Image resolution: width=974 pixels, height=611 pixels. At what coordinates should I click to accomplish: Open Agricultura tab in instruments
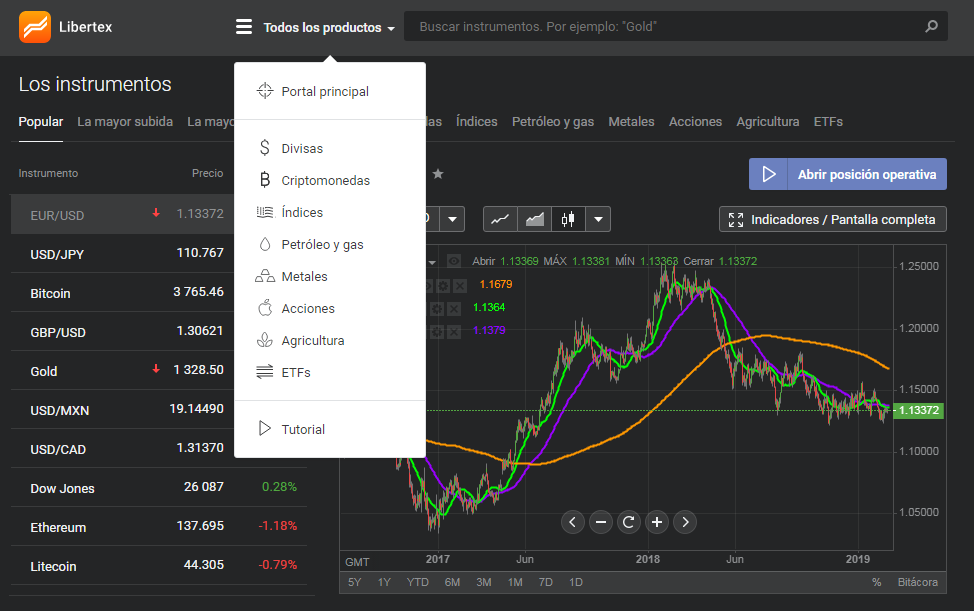tap(768, 122)
